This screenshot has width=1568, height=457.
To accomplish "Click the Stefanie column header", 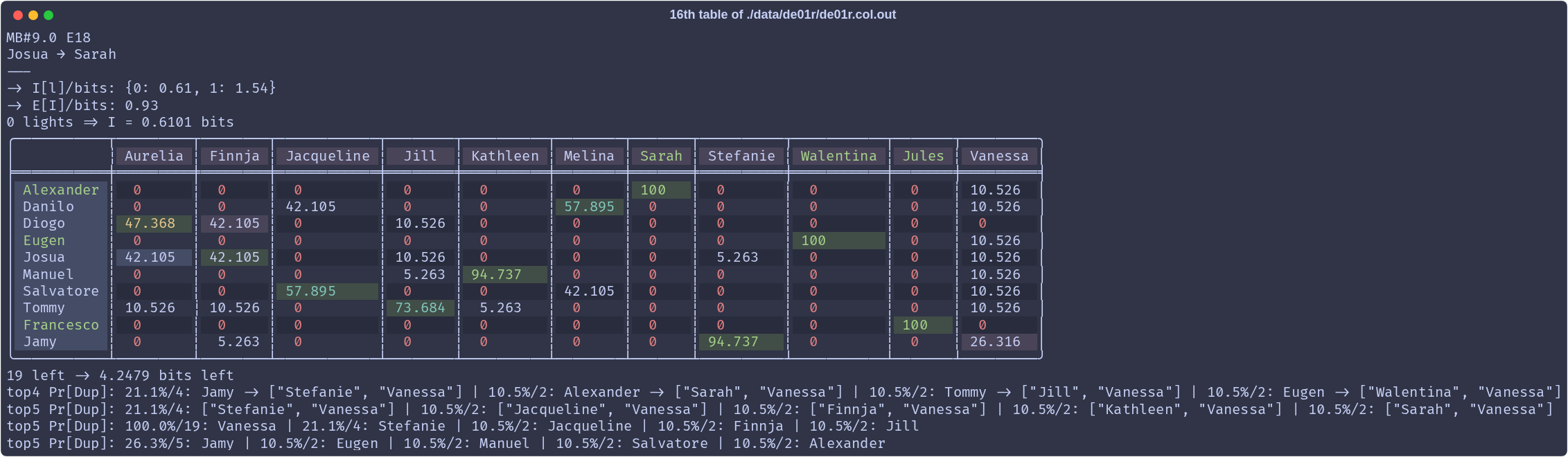I will (x=741, y=156).
